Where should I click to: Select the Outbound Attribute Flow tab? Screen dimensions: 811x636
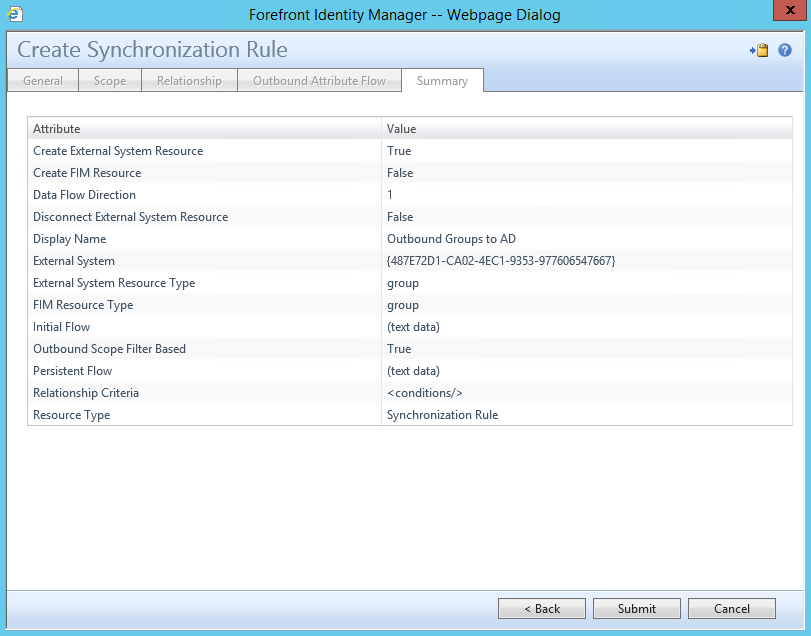point(319,81)
